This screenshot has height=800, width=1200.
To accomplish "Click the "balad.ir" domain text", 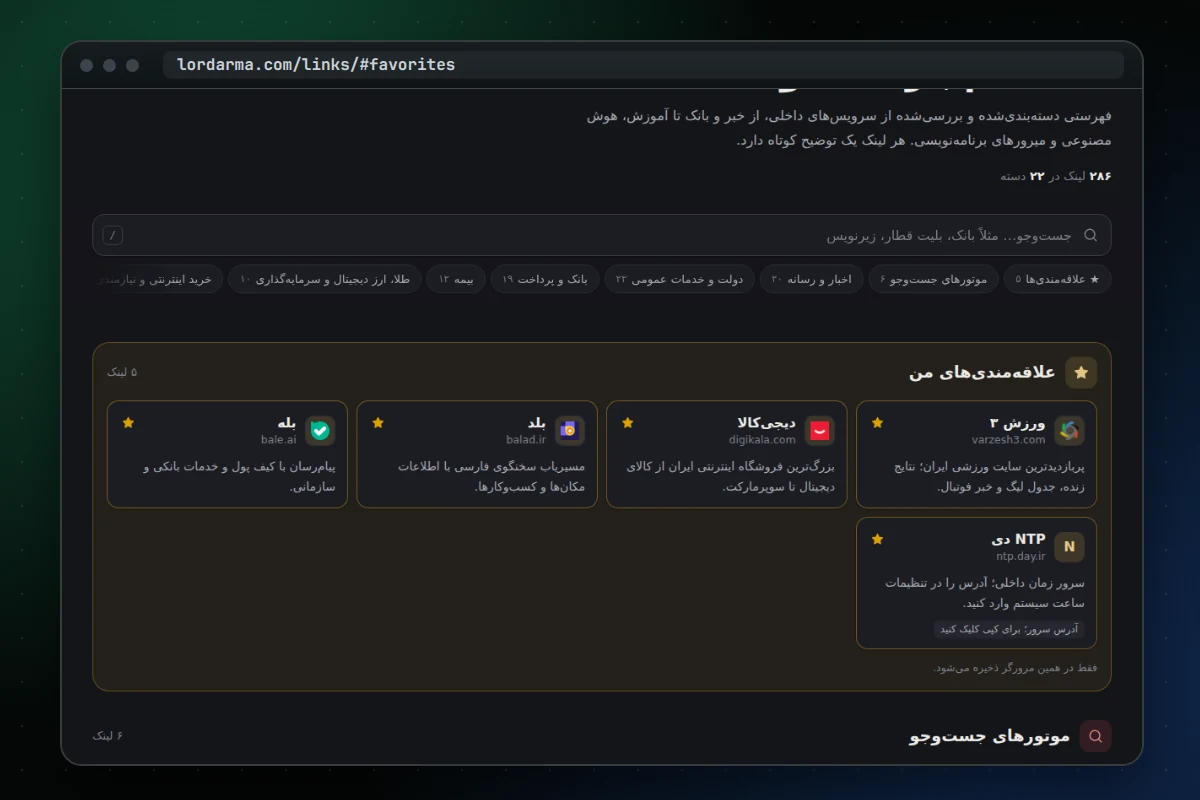I will click(x=526, y=440).
